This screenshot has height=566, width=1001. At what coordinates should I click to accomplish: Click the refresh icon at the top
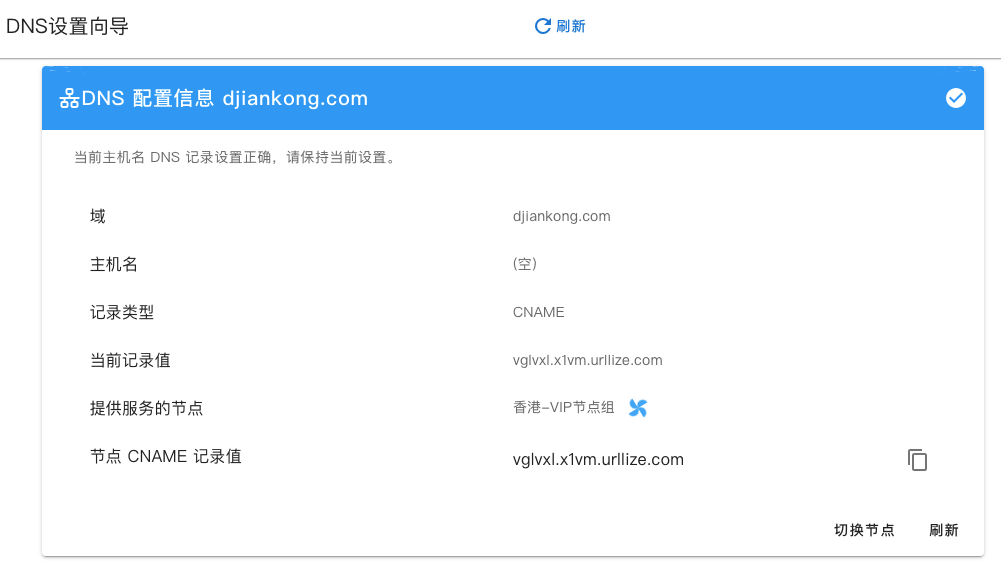point(543,26)
